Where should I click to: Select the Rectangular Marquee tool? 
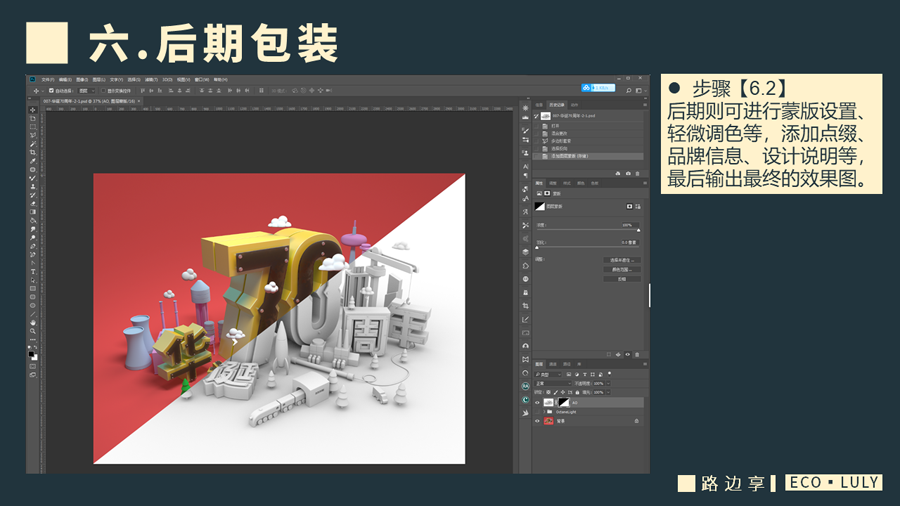point(33,127)
